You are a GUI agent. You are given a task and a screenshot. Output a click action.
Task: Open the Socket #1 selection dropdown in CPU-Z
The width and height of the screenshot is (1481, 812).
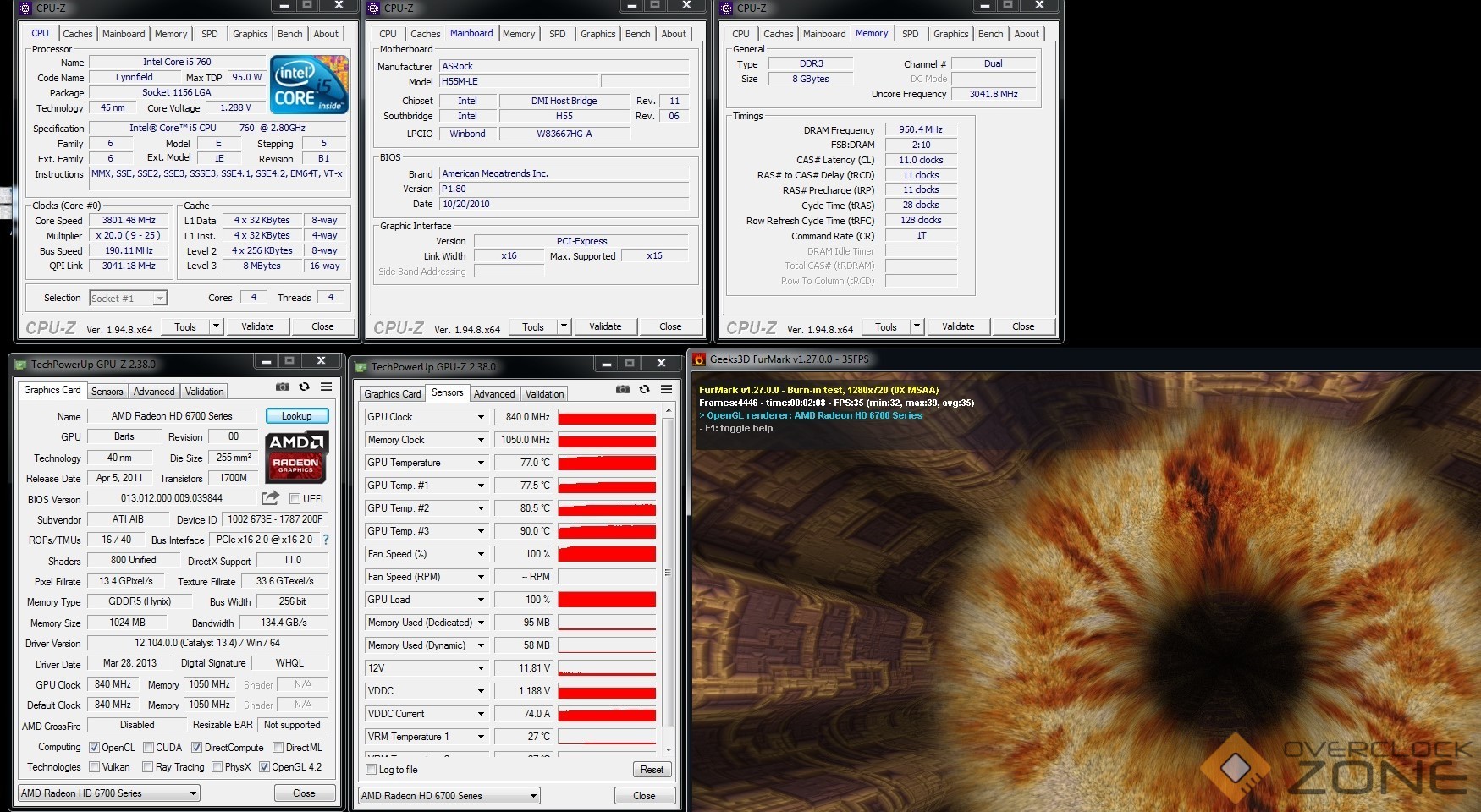pos(160,299)
